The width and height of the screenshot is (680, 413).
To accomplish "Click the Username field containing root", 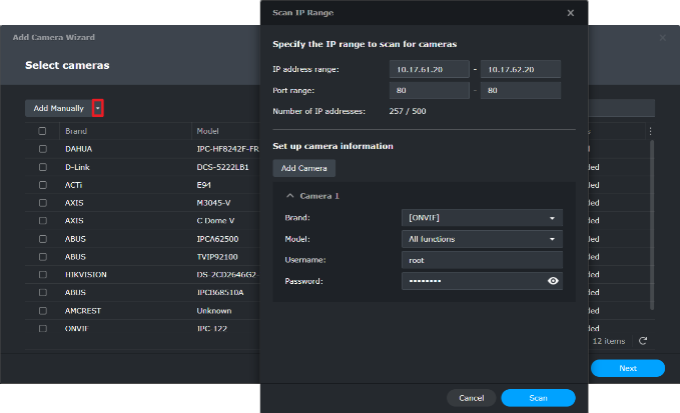I will point(481,260).
